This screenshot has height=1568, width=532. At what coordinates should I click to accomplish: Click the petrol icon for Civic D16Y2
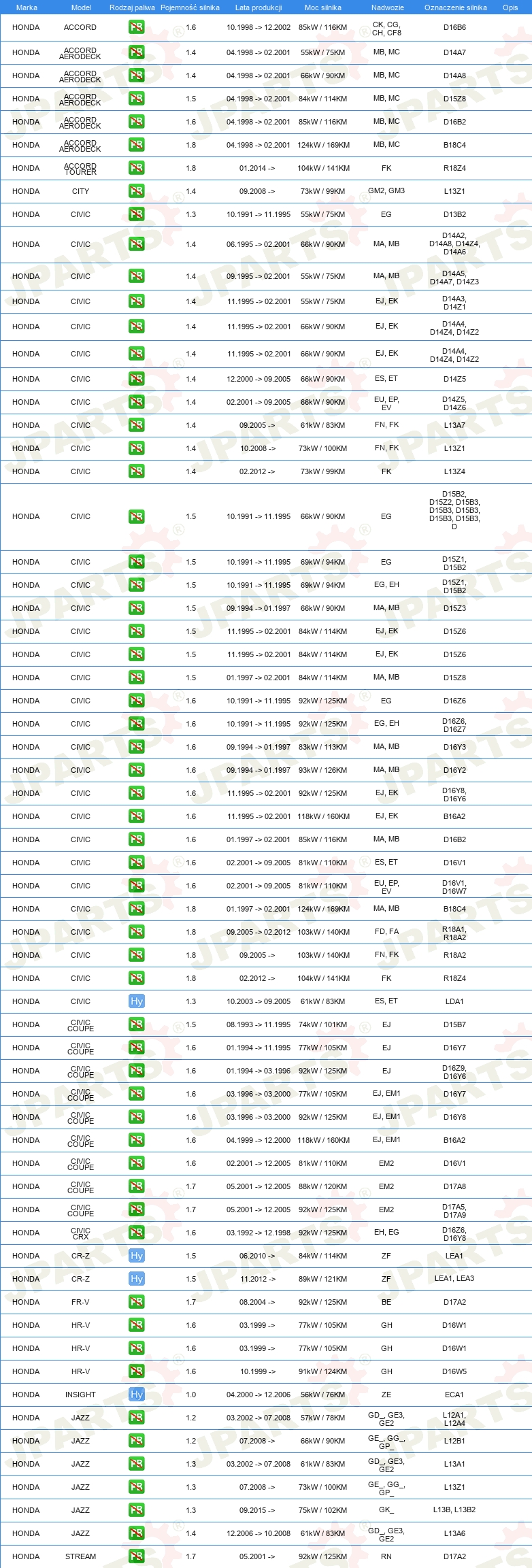[136, 770]
